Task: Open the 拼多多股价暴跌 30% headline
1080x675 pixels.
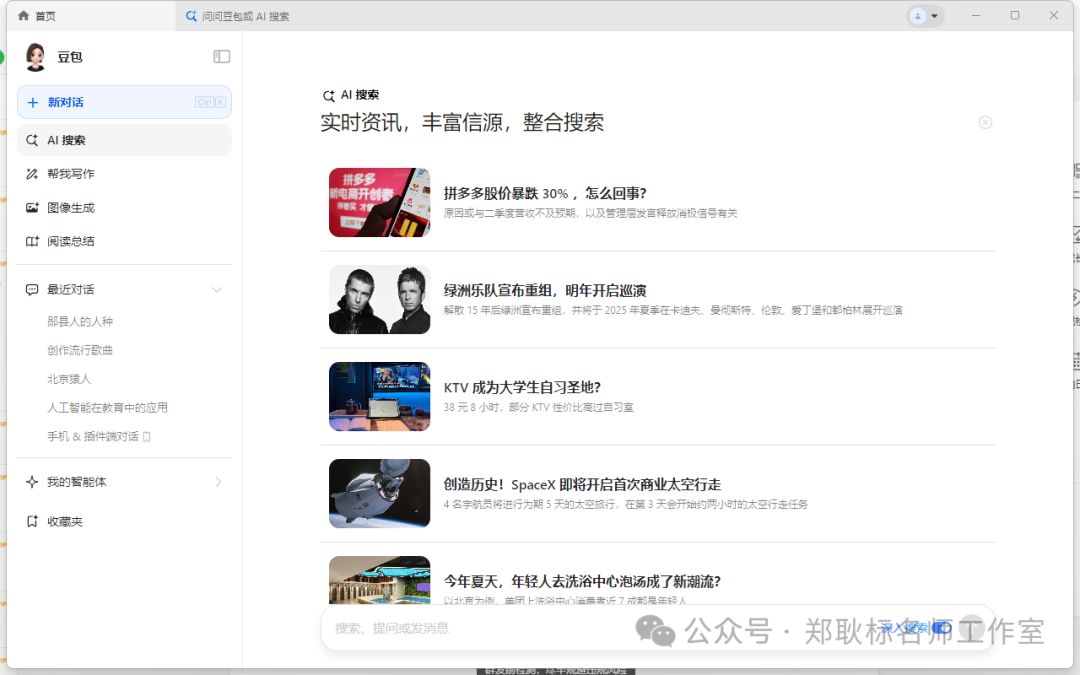Action: pos(545,193)
